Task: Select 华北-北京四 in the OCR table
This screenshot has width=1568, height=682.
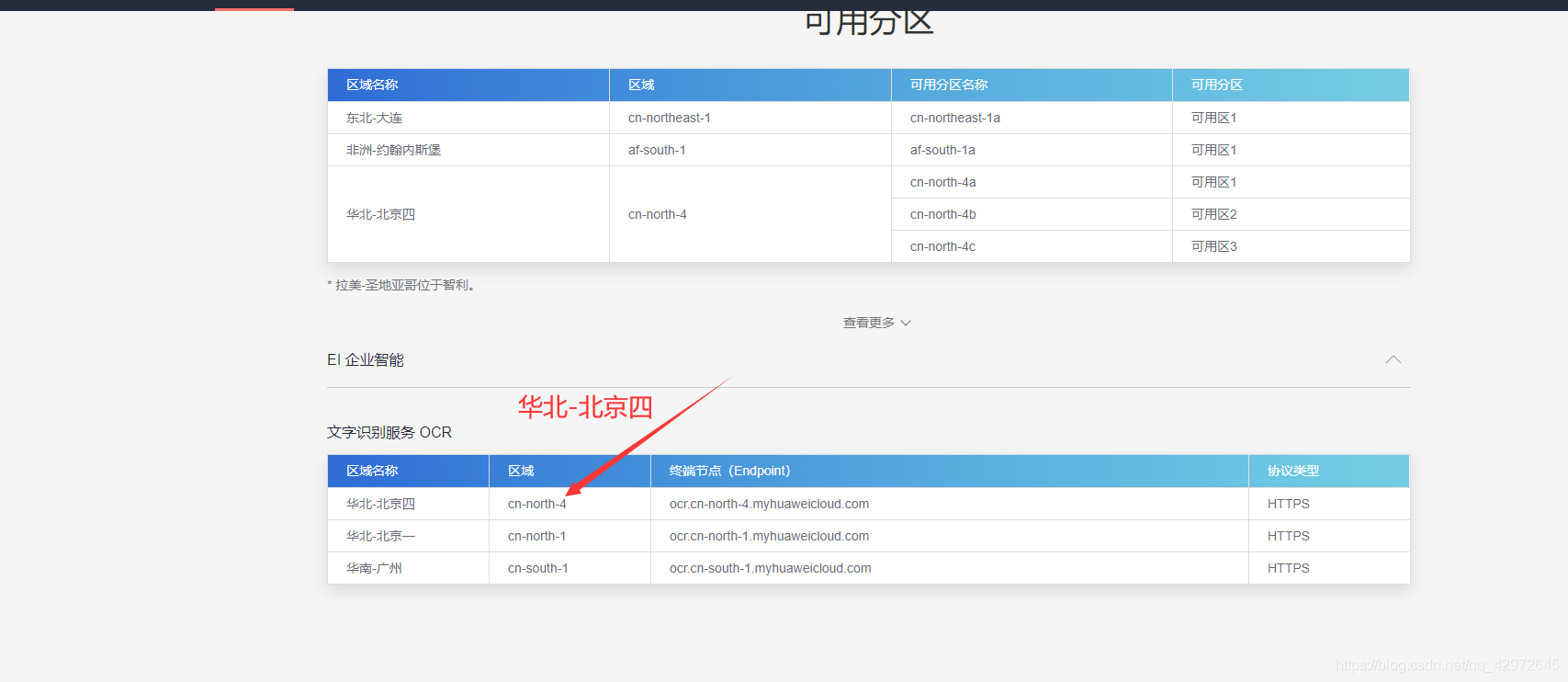Action: [x=380, y=504]
